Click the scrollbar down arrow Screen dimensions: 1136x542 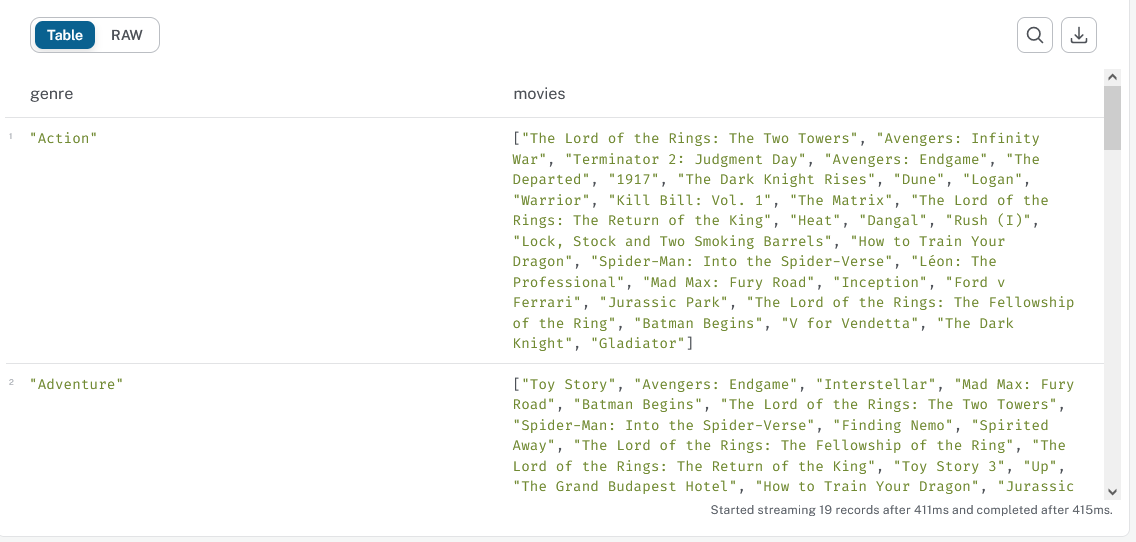click(1112, 492)
